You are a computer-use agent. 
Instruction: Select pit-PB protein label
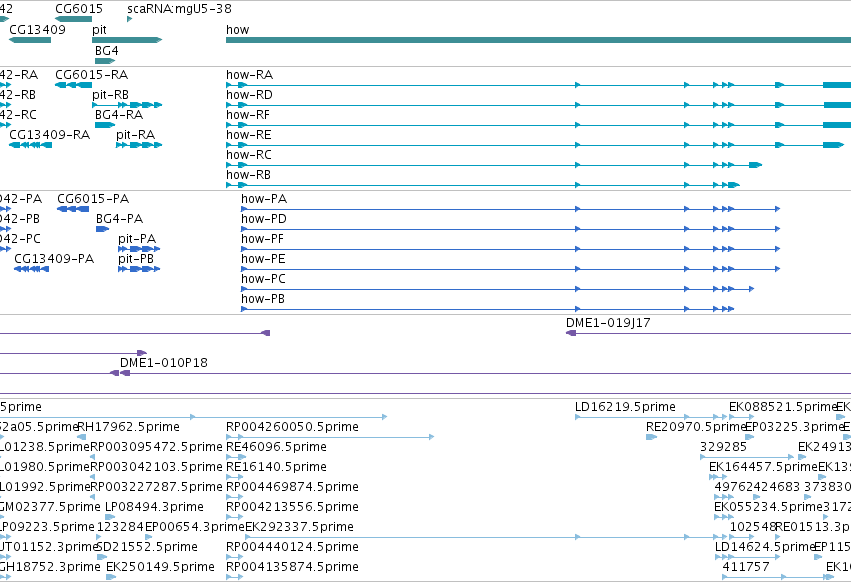pos(136,259)
